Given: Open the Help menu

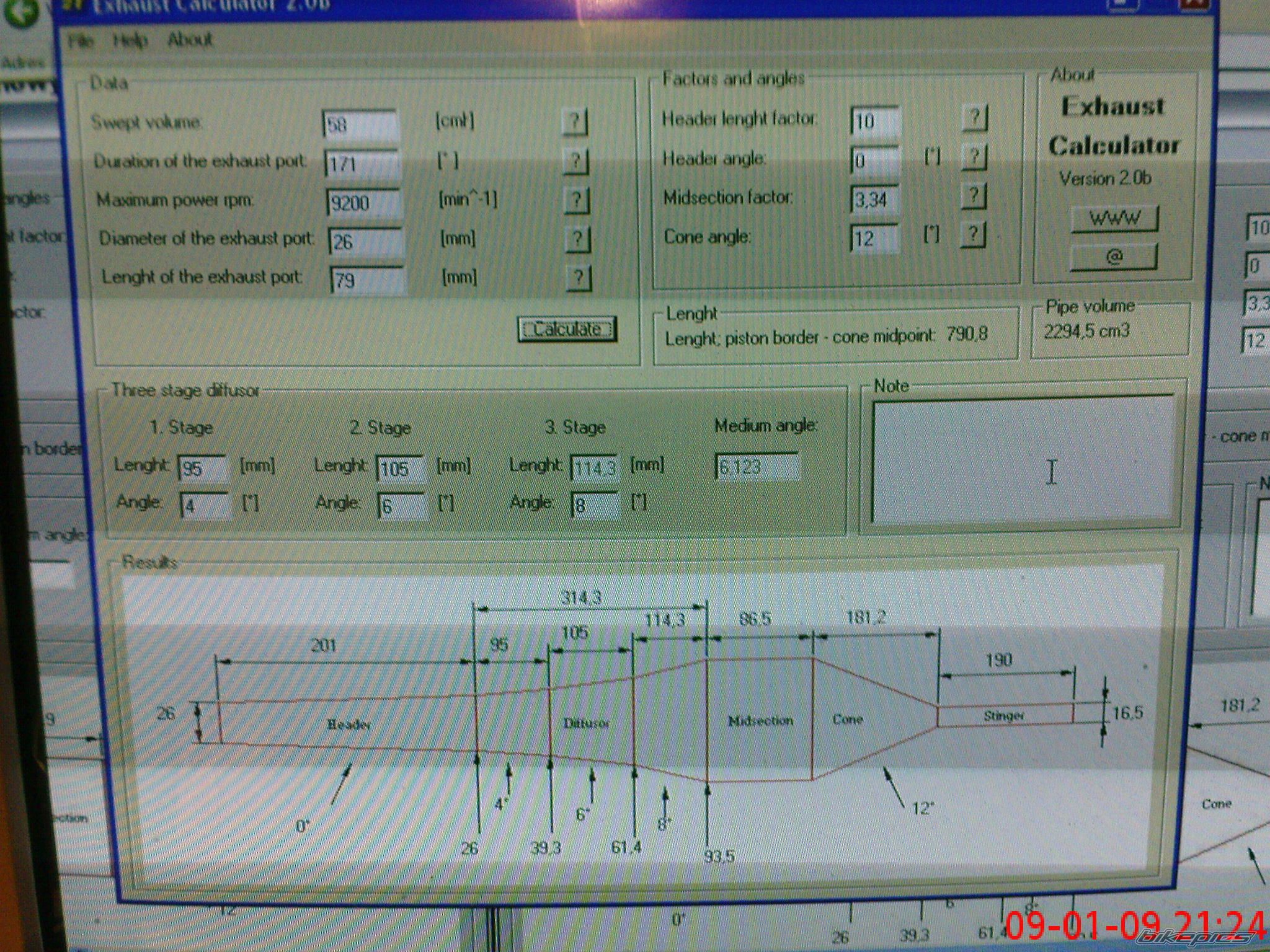Looking at the screenshot, I should click(x=130, y=41).
